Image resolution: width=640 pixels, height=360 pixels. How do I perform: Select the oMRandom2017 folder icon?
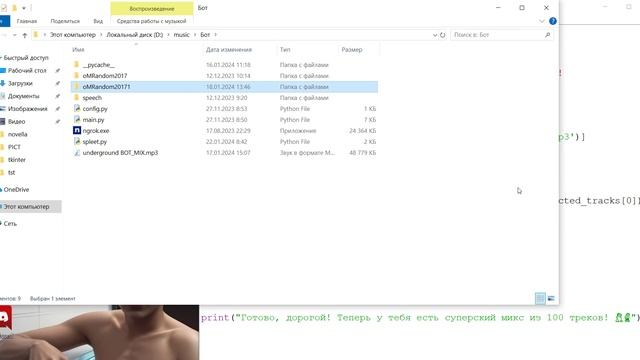click(76, 76)
